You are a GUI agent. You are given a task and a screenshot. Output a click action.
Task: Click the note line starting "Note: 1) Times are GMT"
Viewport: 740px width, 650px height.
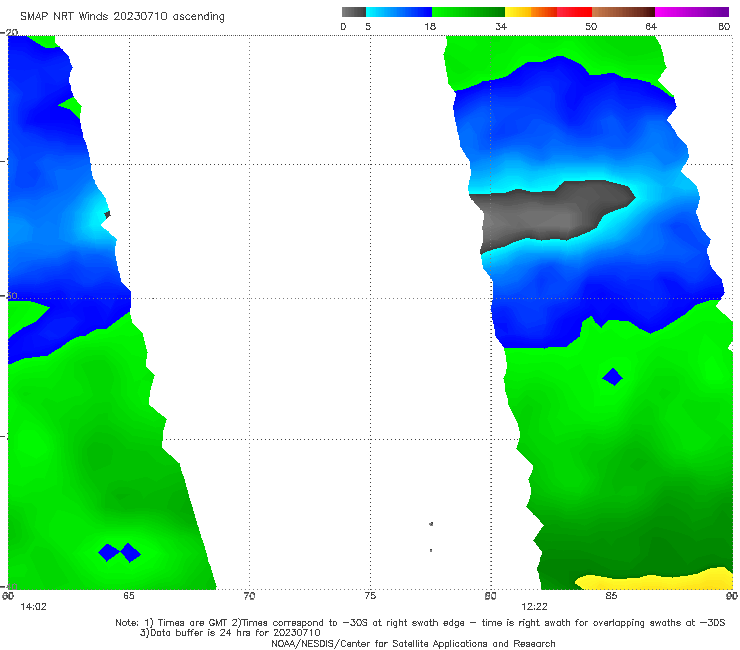pos(420,623)
